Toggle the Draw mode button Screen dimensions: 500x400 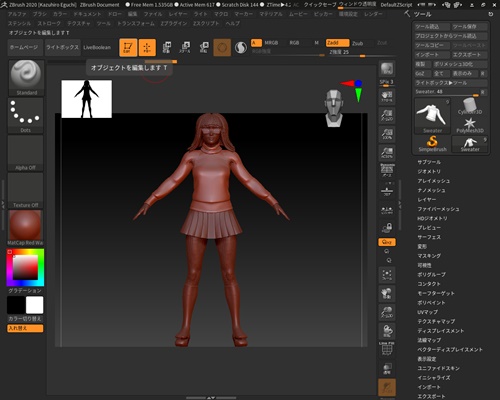[x=147, y=47]
